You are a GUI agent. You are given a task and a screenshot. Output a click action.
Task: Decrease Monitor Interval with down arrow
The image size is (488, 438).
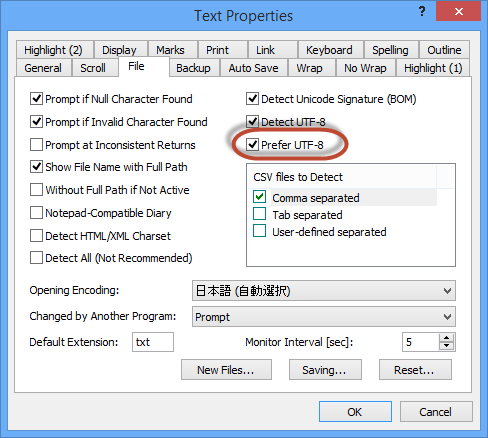click(x=446, y=346)
